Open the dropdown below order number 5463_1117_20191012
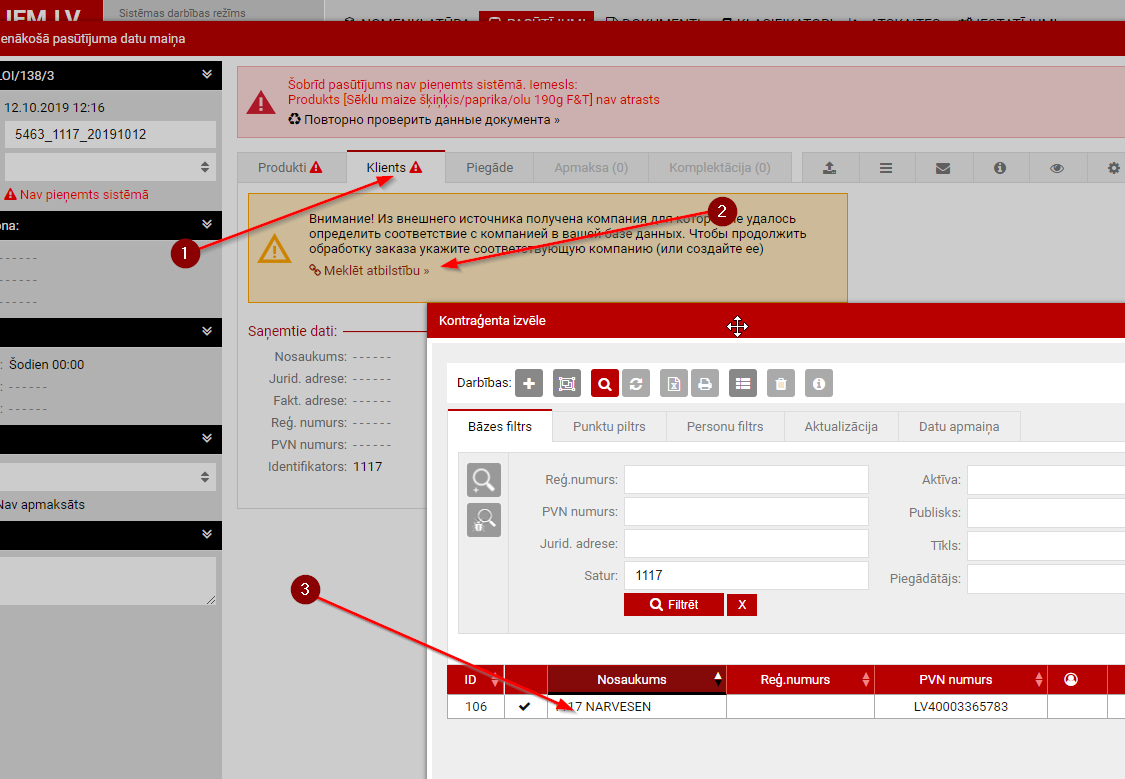The width and height of the screenshot is (1125, 779). click(x=110, y=166)
